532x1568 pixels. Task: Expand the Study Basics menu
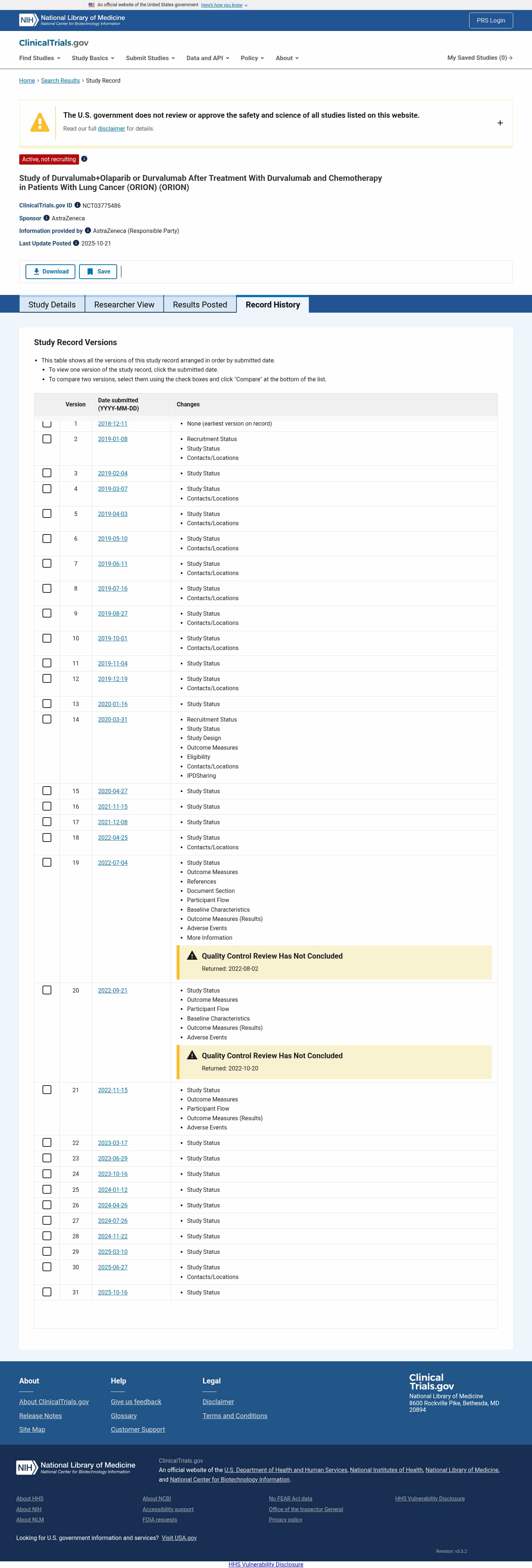coord(93,58)
